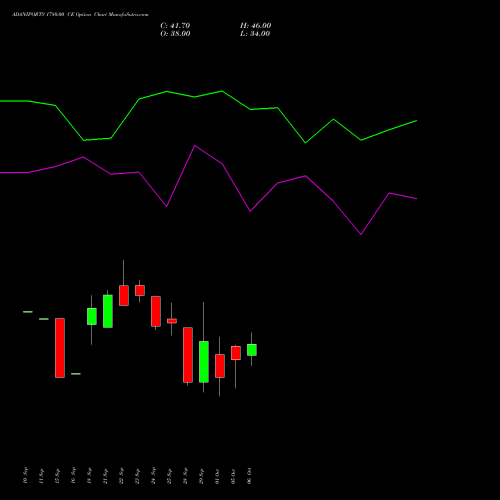Click the close value C: 41.70
Screen dimensions: 500x500
point(175,26)
